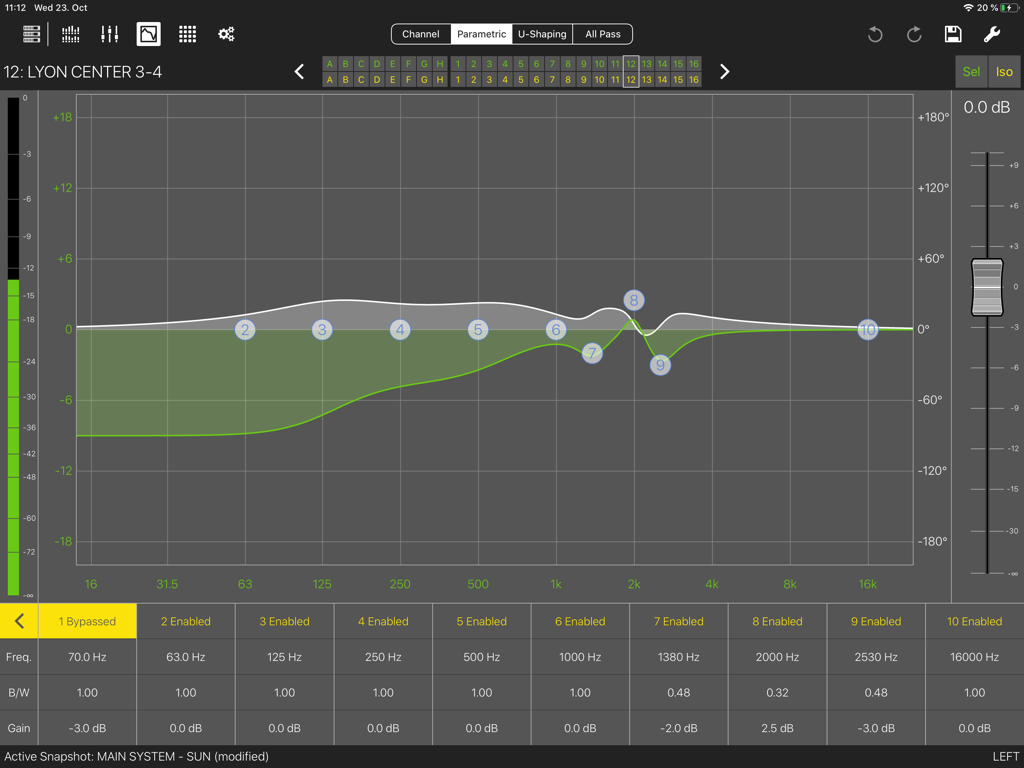Image resolution: width=1024 pixels, height=768 pixels.
Task: Toggle the Iso button
Action: 1004,71
